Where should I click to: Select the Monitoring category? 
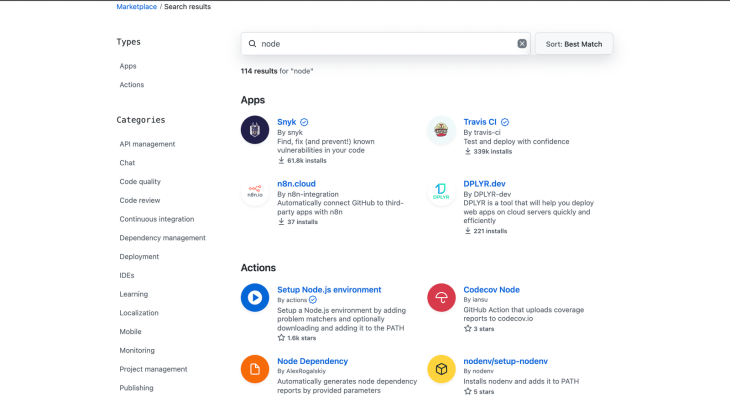coord(137,350)
